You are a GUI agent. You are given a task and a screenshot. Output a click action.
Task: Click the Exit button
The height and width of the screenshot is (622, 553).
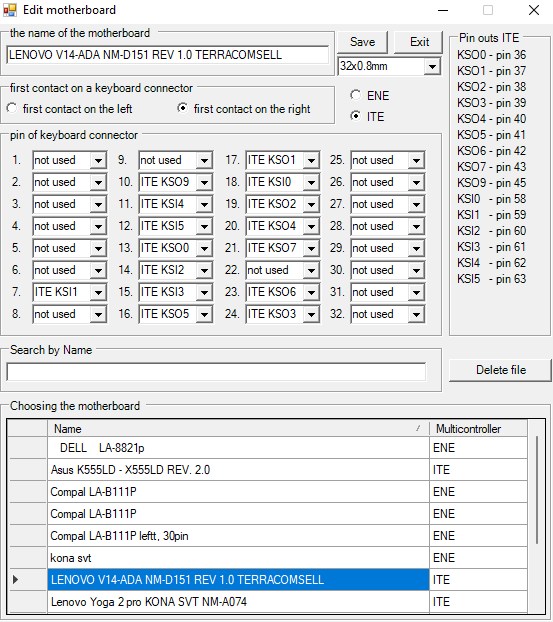coord(419,42)
